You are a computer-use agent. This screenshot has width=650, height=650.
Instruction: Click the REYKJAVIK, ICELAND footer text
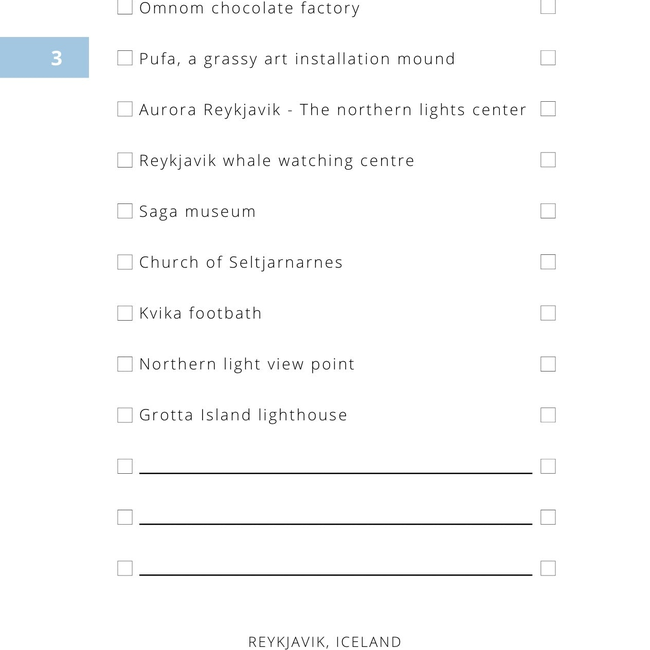tap(325, 642)
